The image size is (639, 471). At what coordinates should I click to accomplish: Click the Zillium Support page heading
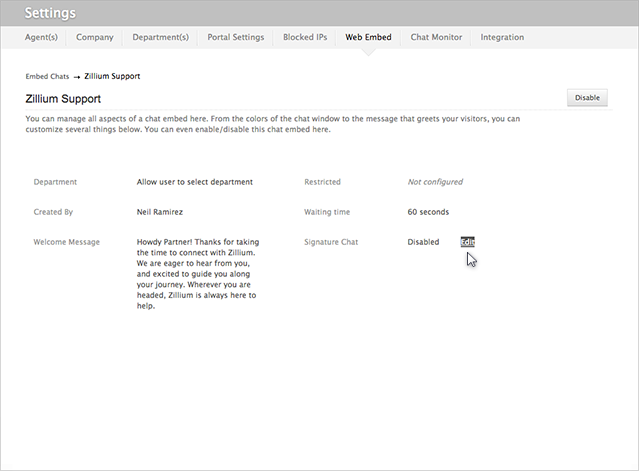[x=63, y=99]
